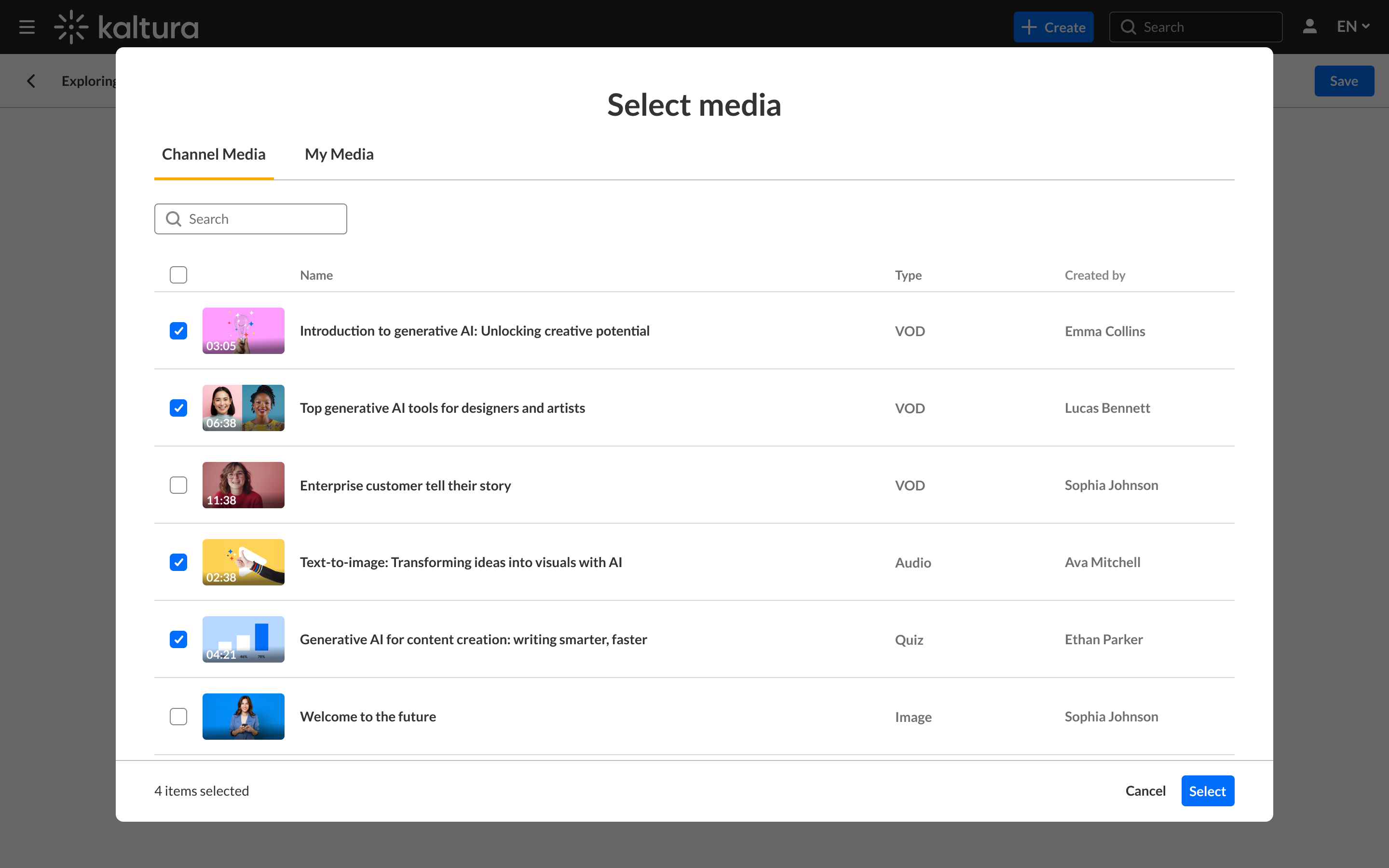
Task: Select the Channel Media tab
Action: (214, 154)
